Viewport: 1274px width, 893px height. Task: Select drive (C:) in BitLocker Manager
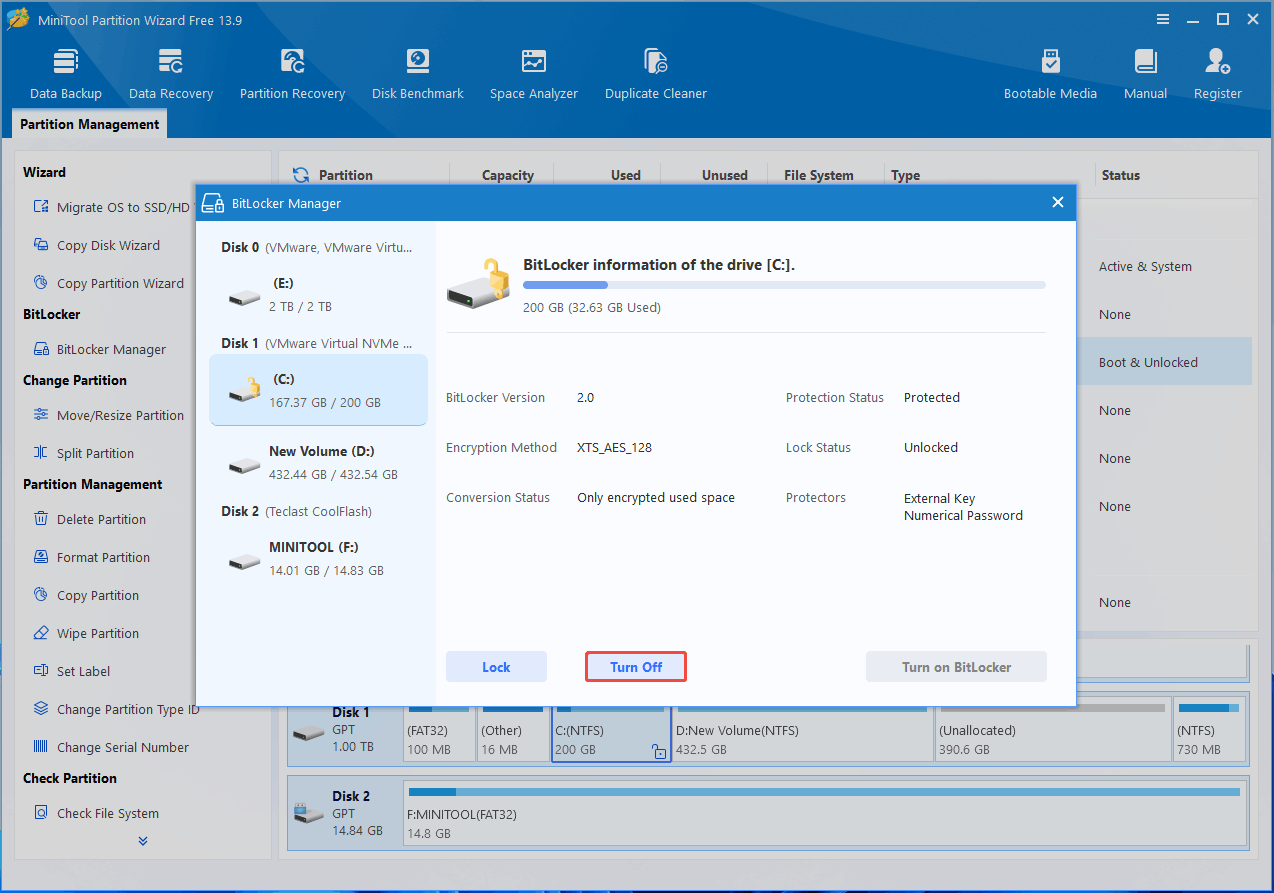click(x=318, y=390)
